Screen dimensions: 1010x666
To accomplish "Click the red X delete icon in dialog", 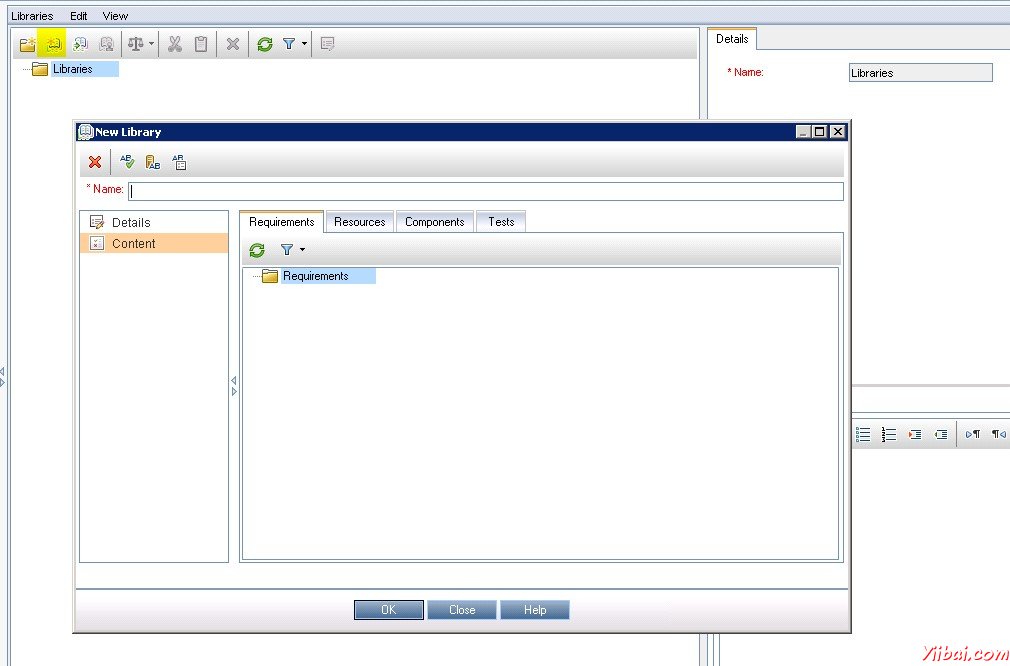I will point(95,162).
